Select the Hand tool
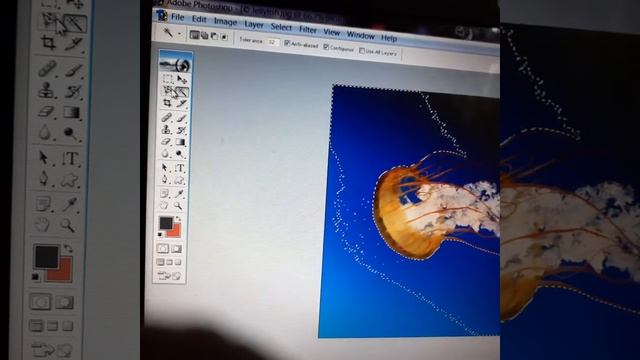640x360 pixels. coord(163,204)
